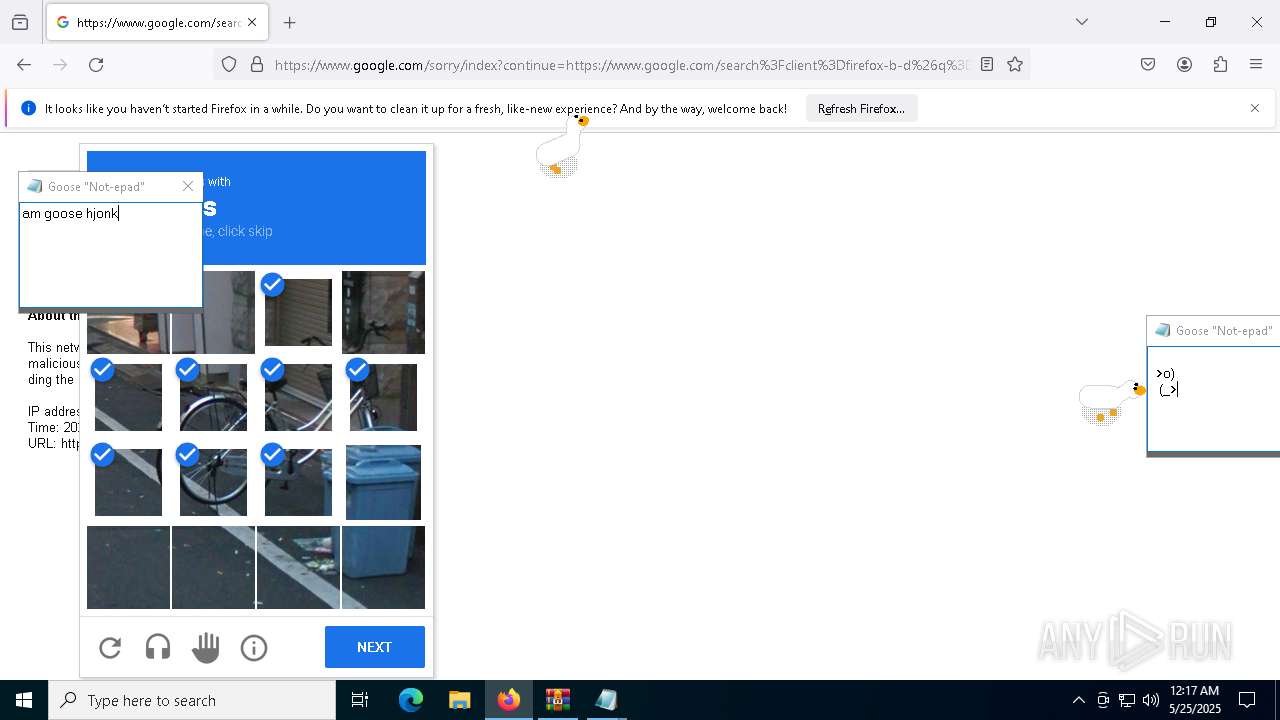Open the Firefox application hamburger menu

click(1256, 64)
